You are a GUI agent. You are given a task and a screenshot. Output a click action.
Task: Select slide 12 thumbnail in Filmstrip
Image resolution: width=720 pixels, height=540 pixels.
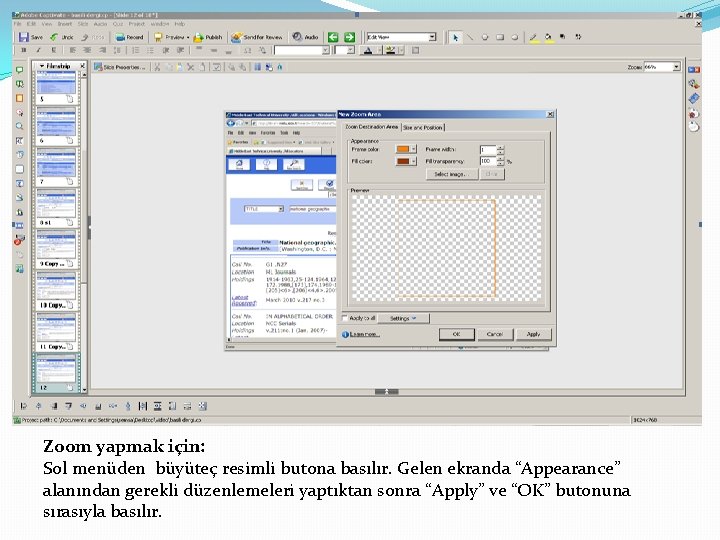[x=56, y=369]
